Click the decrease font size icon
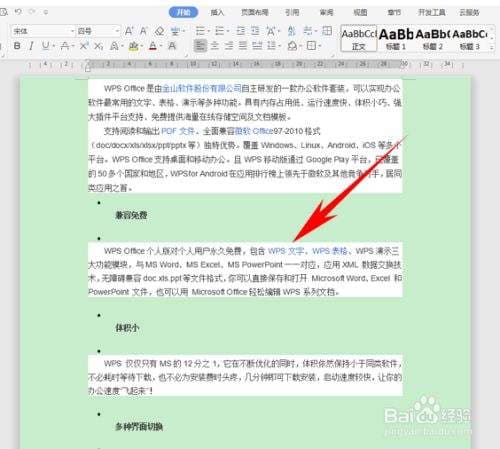The image size is (500, 449). (143, 31)
